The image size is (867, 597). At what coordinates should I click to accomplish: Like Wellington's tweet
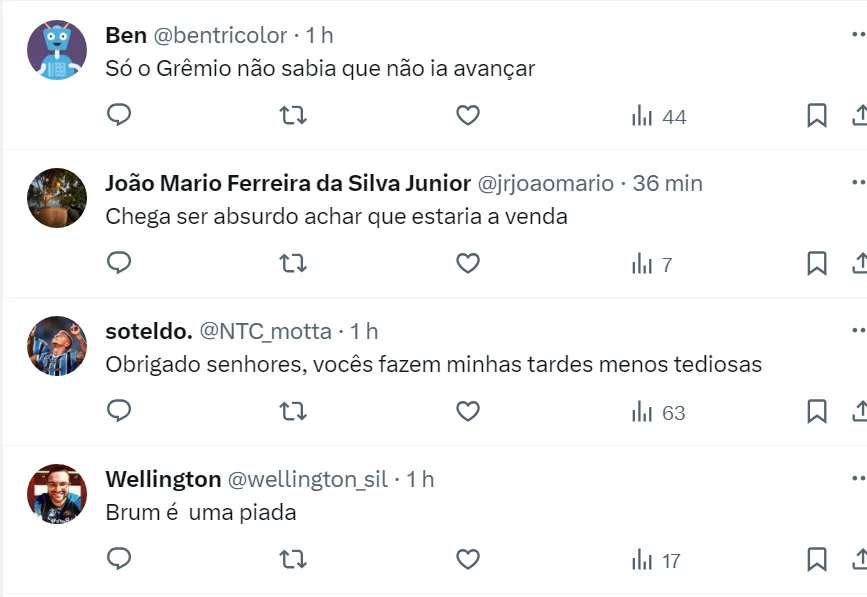coord(468,559)
